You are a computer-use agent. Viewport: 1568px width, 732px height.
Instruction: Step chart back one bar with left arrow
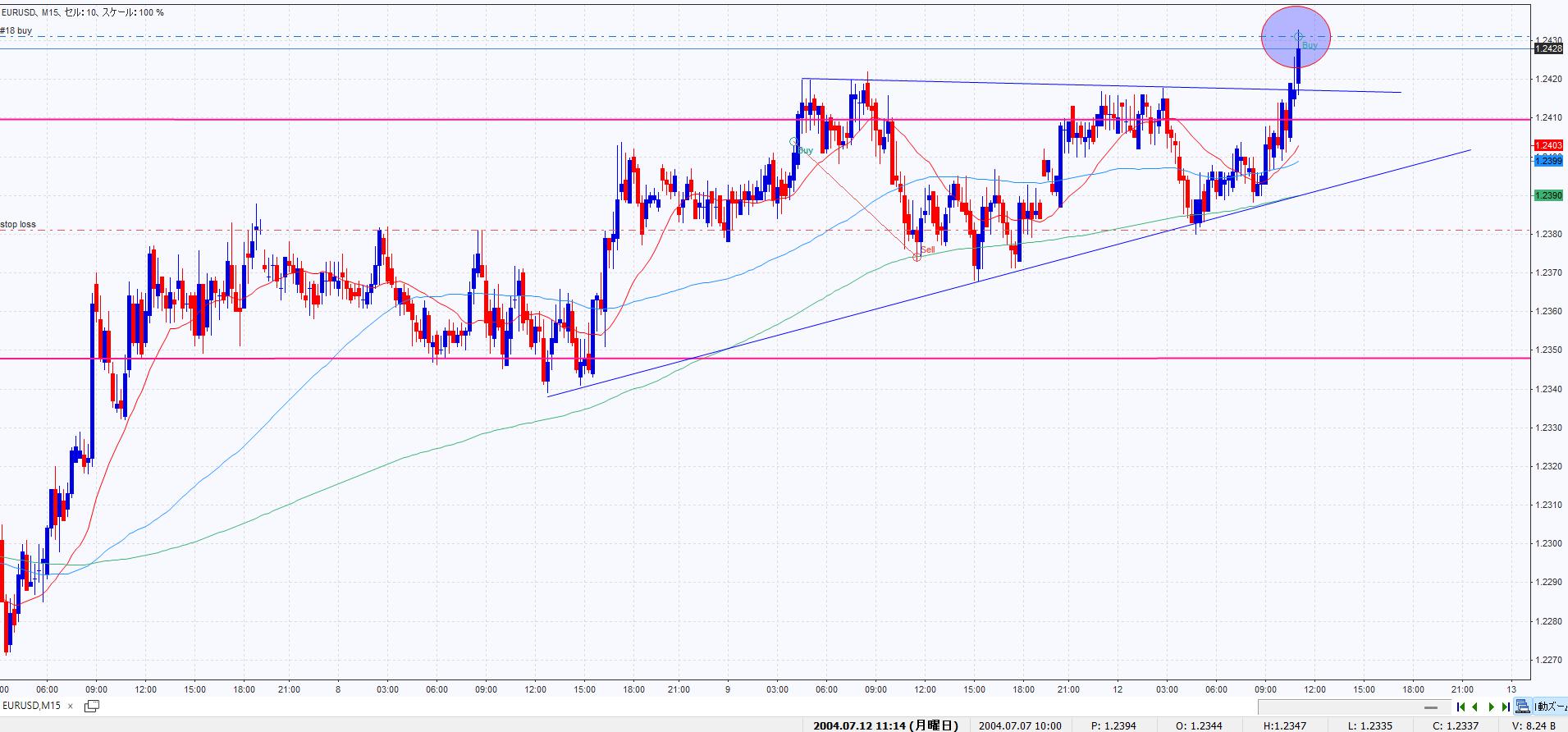click(1475, 707)
